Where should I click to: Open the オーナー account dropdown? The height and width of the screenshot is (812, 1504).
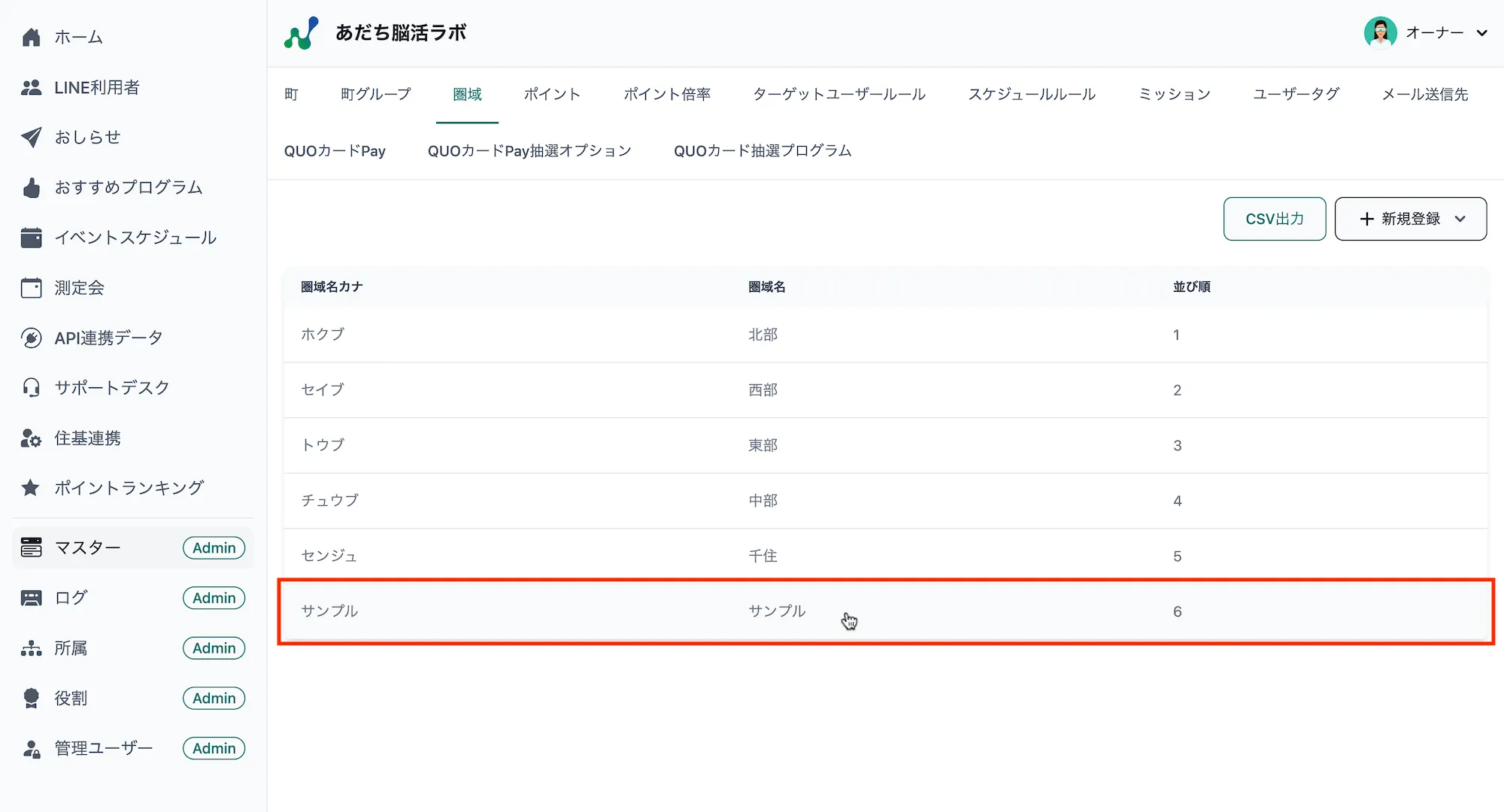tap(1435, 32)
